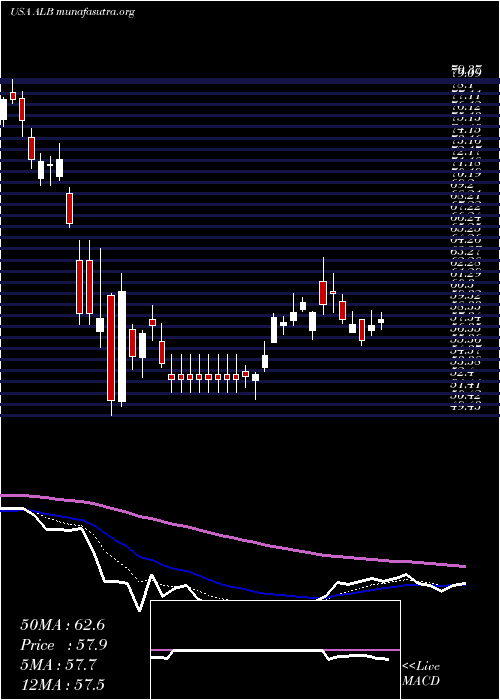Screen dimensions: 500x700
Task: Click the 74.15 price axis label
Action: click(x=466, y=129)
